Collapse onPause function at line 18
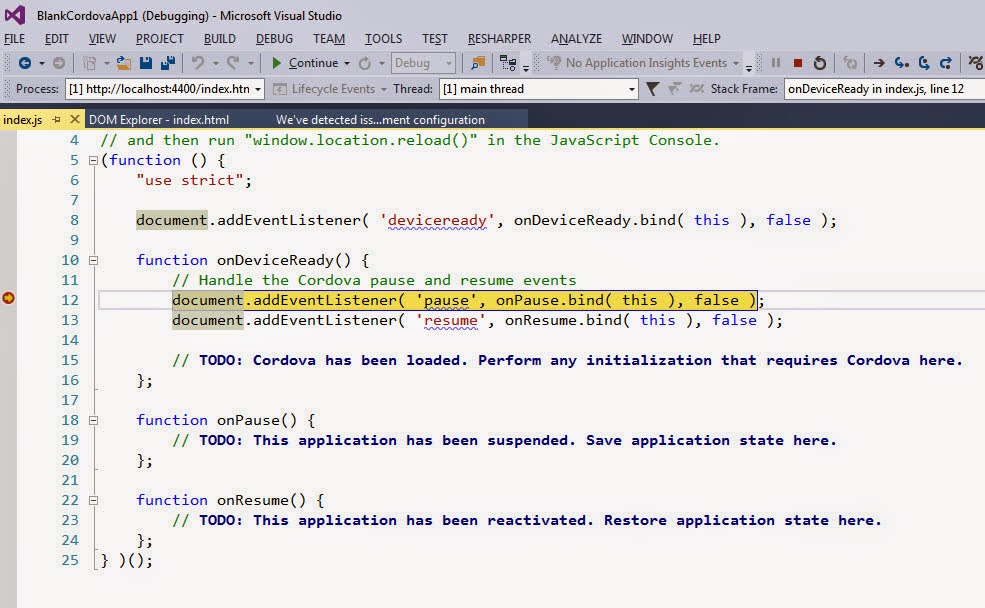 coord(93,420)
